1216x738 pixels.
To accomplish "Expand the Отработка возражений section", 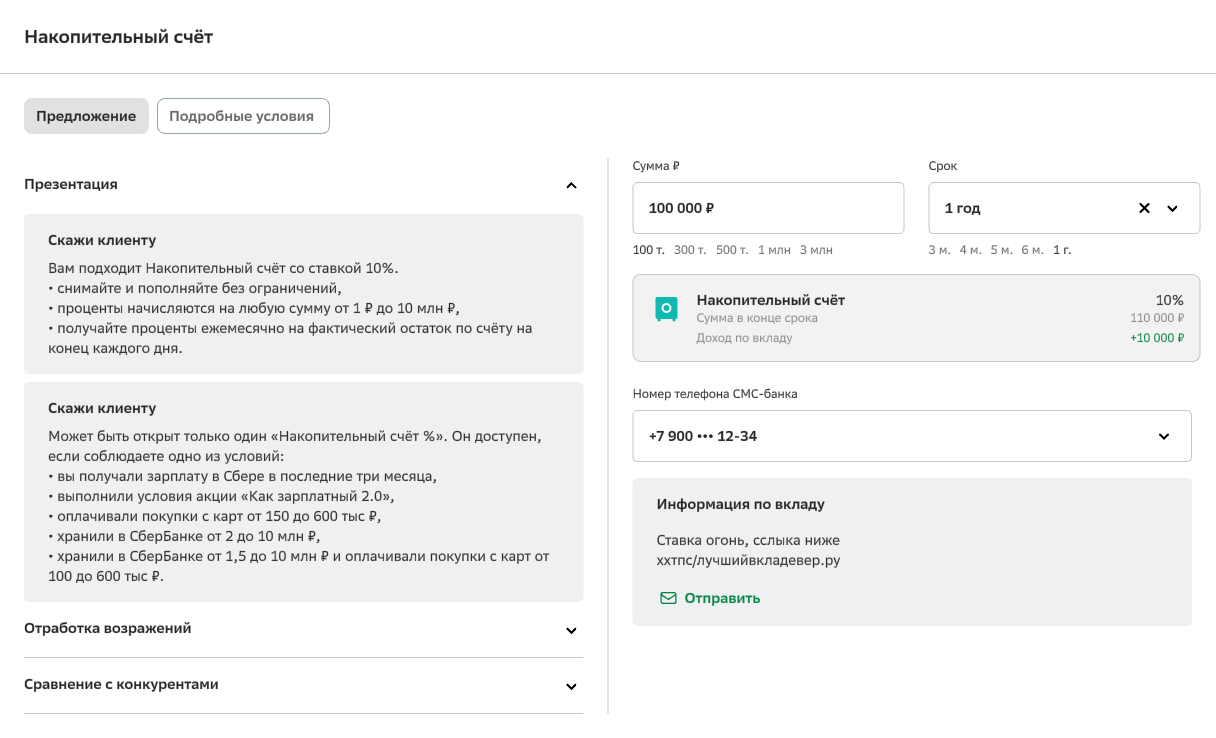I will point(571,630).
